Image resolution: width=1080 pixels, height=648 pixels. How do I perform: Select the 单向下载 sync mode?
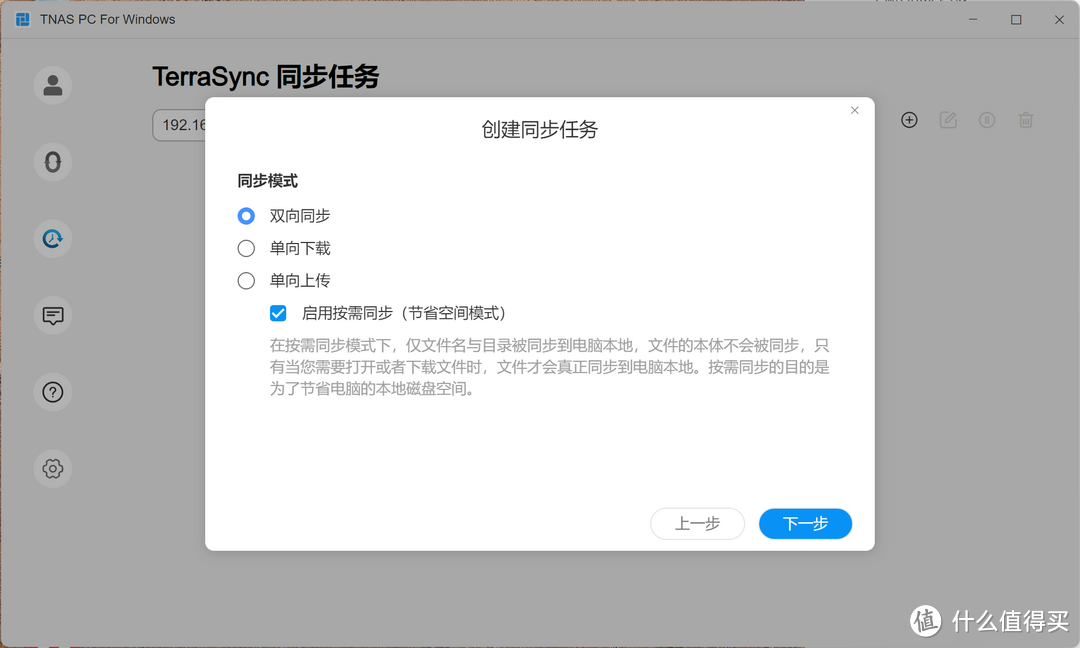pos(246,248)
